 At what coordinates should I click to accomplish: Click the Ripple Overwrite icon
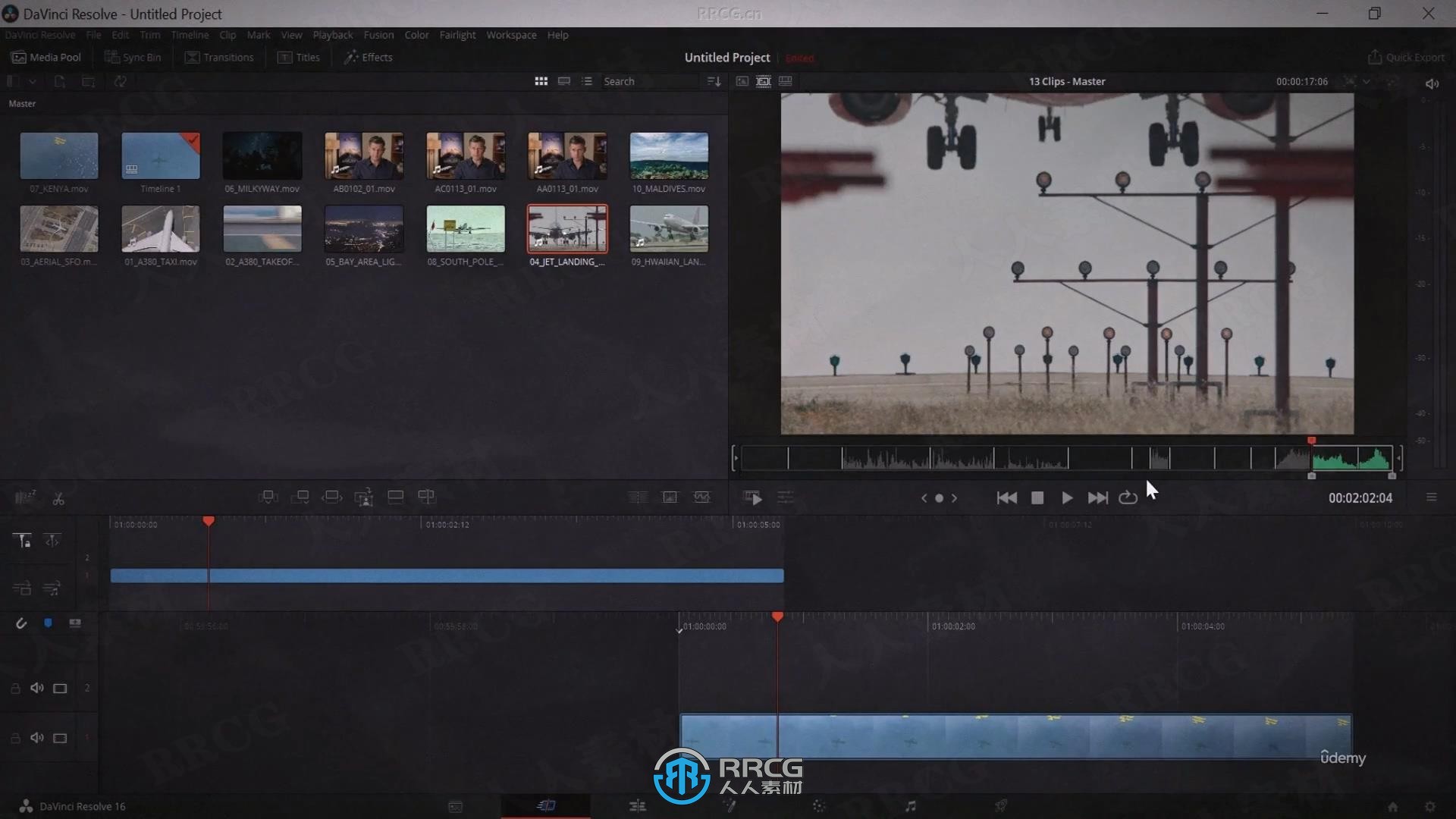click(x=332, y=497)
